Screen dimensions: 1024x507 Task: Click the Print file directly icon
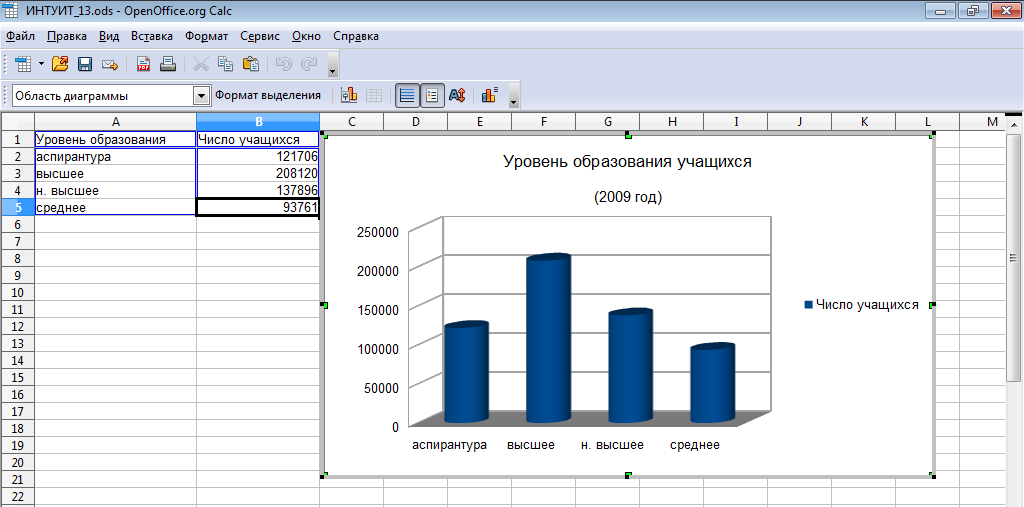tap(168, 63)
